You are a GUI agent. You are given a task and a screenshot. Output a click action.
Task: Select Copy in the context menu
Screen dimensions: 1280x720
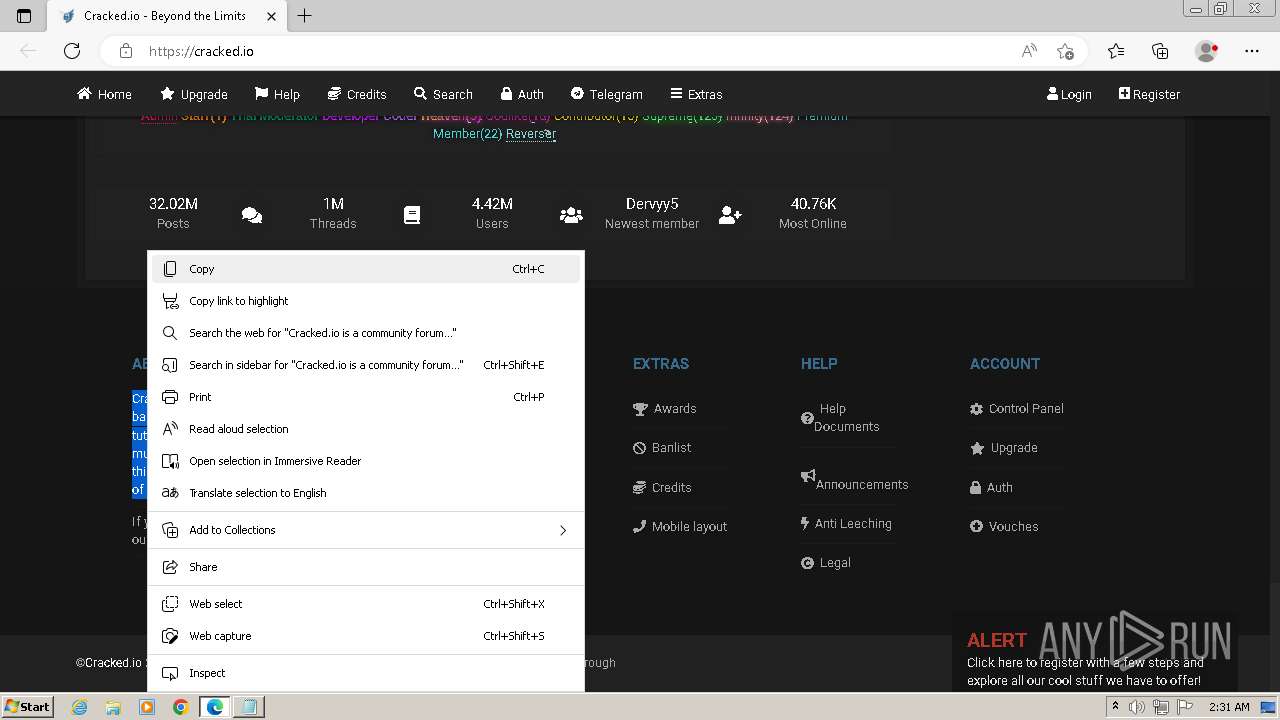tap(365, 269)
